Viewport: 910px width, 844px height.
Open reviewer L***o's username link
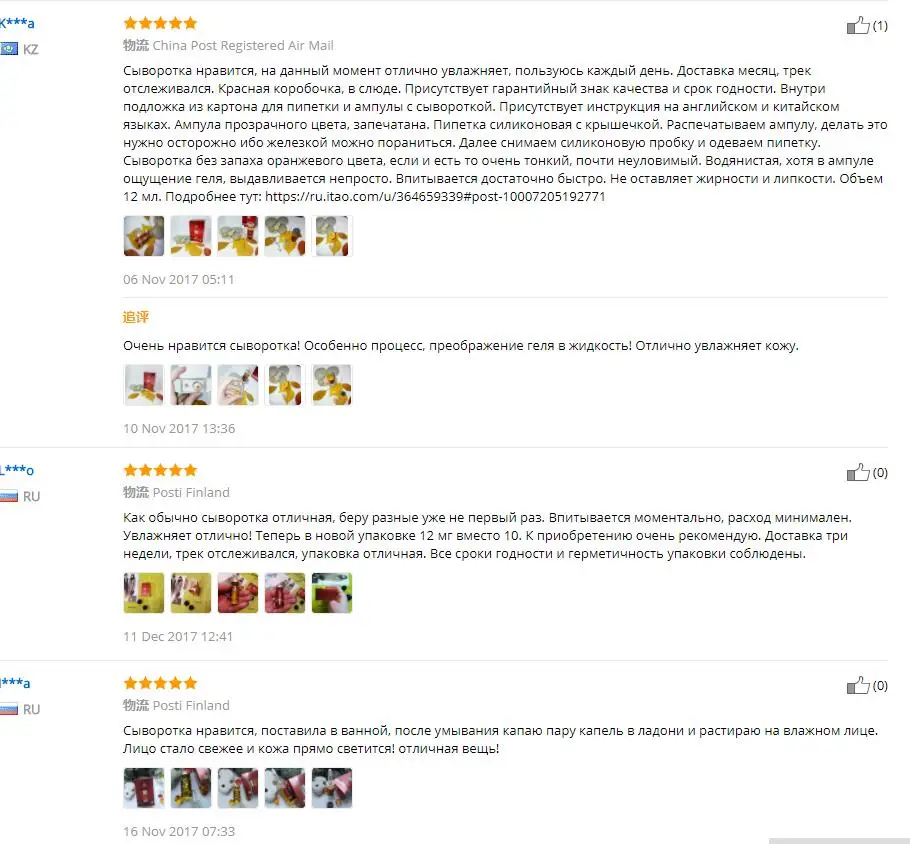pos(17,470)
